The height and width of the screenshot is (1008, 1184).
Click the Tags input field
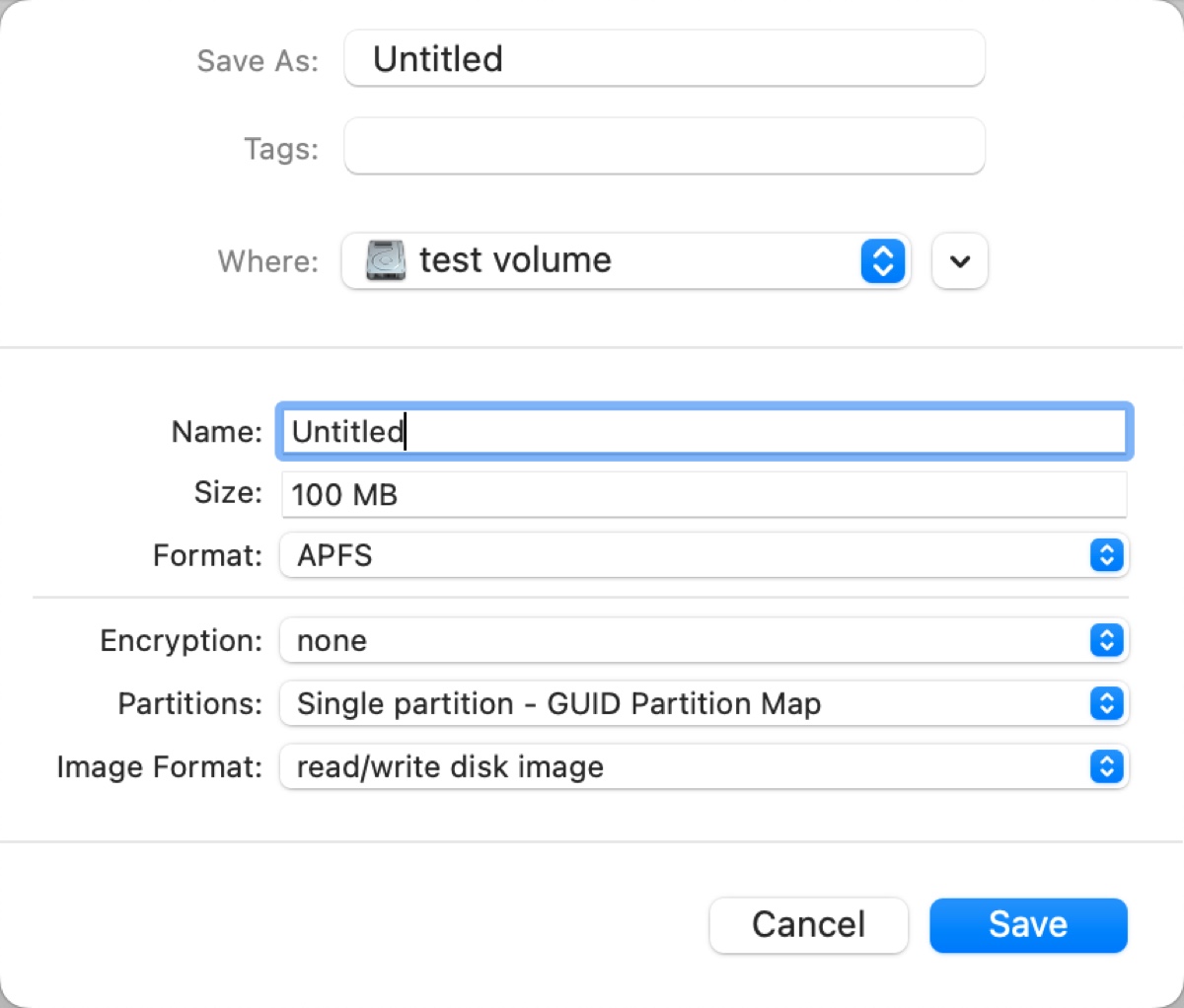point(664,147)
